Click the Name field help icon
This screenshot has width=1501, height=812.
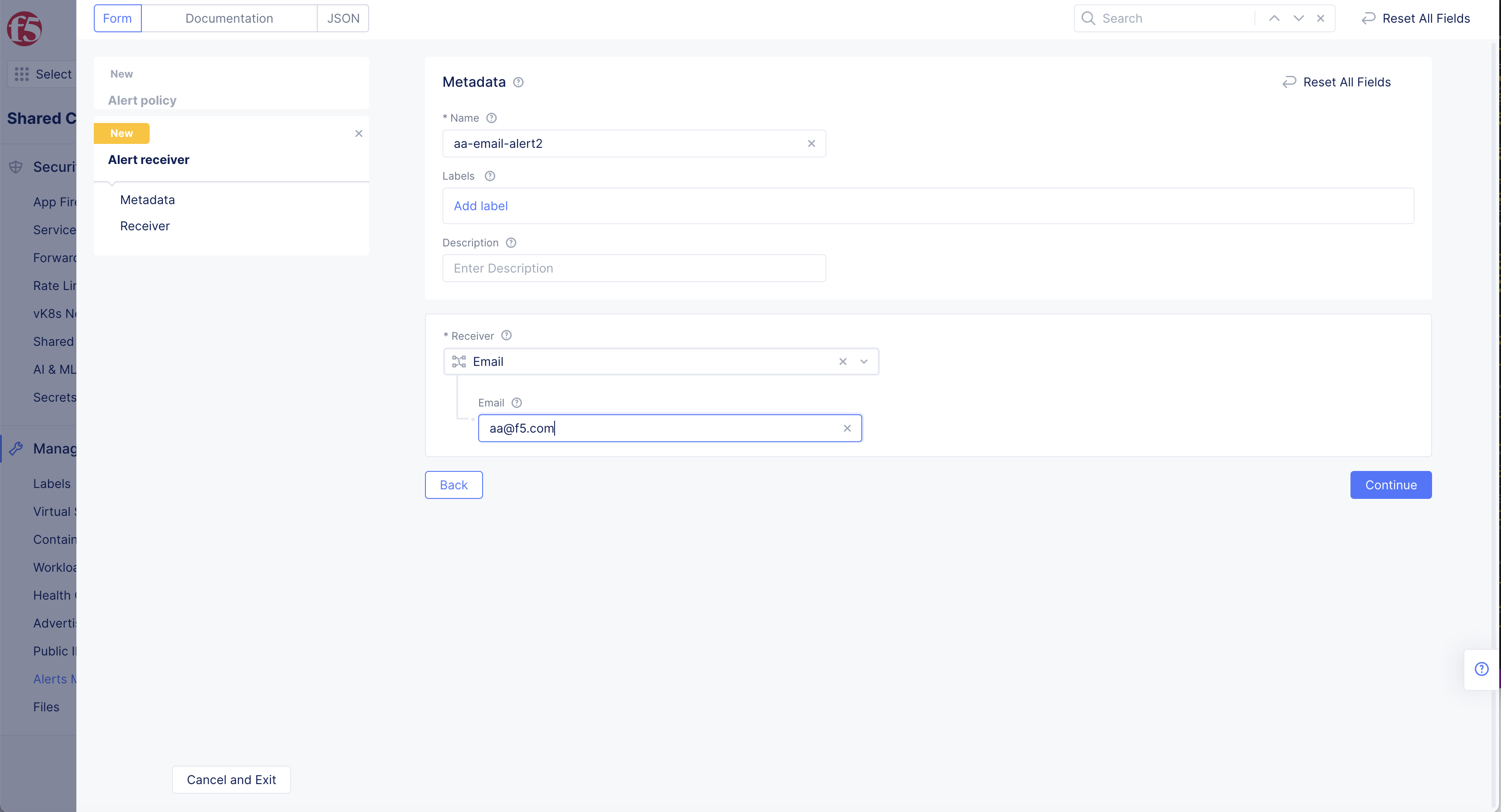coord(491,118)
